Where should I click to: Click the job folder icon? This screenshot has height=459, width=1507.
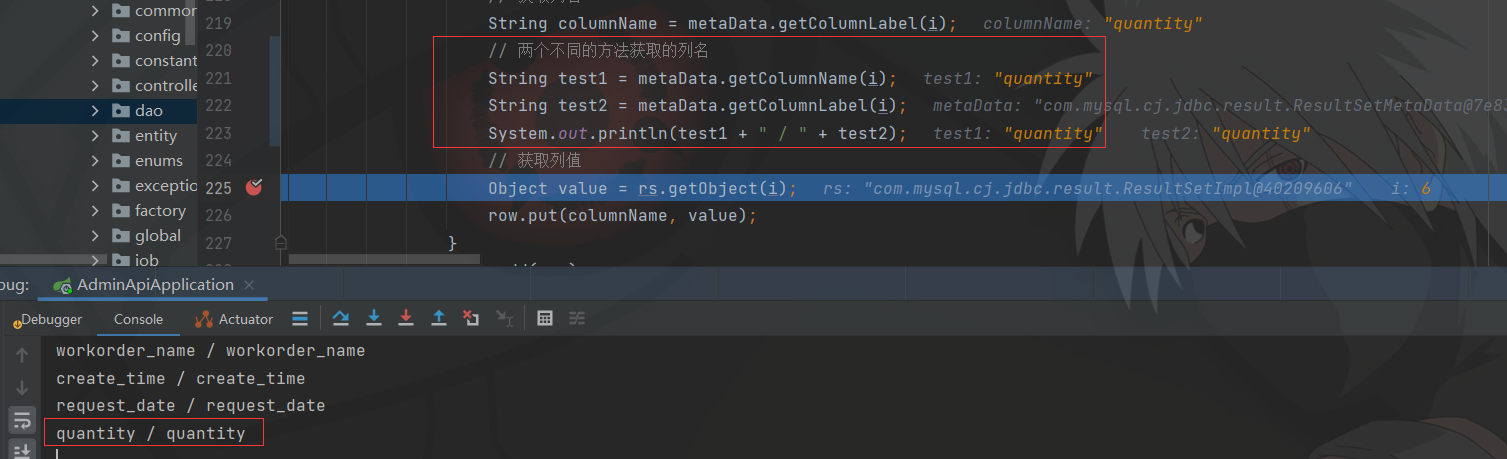(x=121, y=261)
